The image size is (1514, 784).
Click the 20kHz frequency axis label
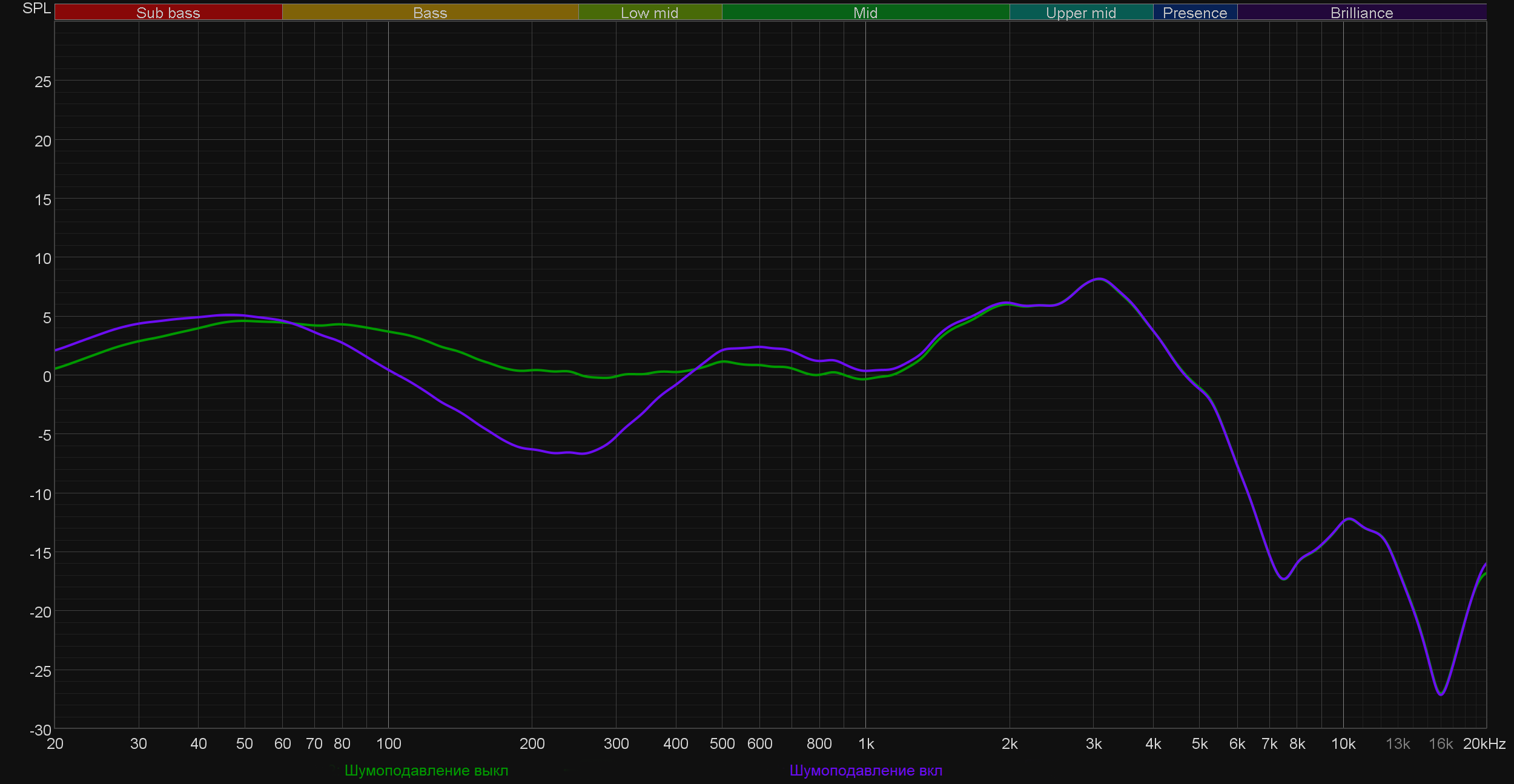coord(1484,744)
